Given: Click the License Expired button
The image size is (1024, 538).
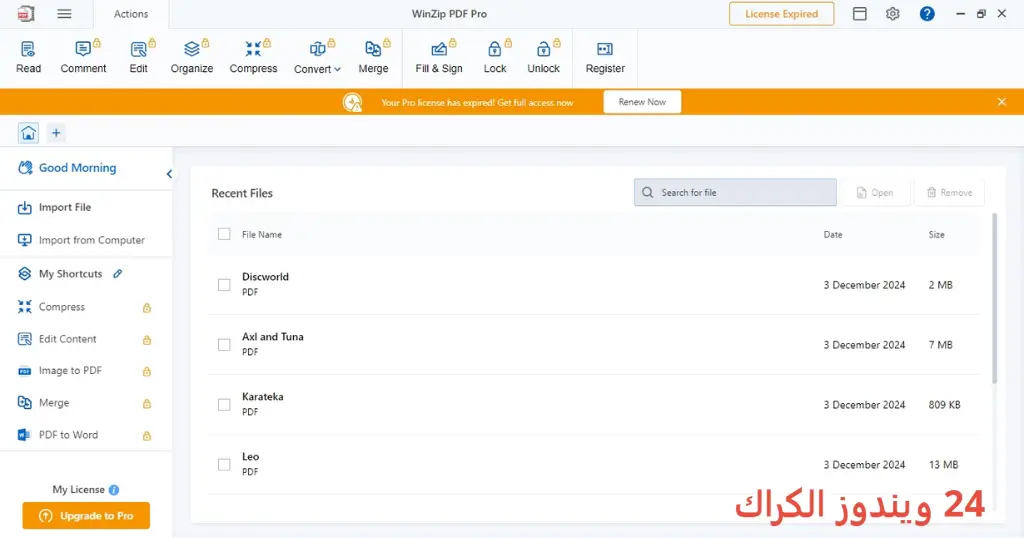Looking at the screenshot, I should tap(781, 14).
